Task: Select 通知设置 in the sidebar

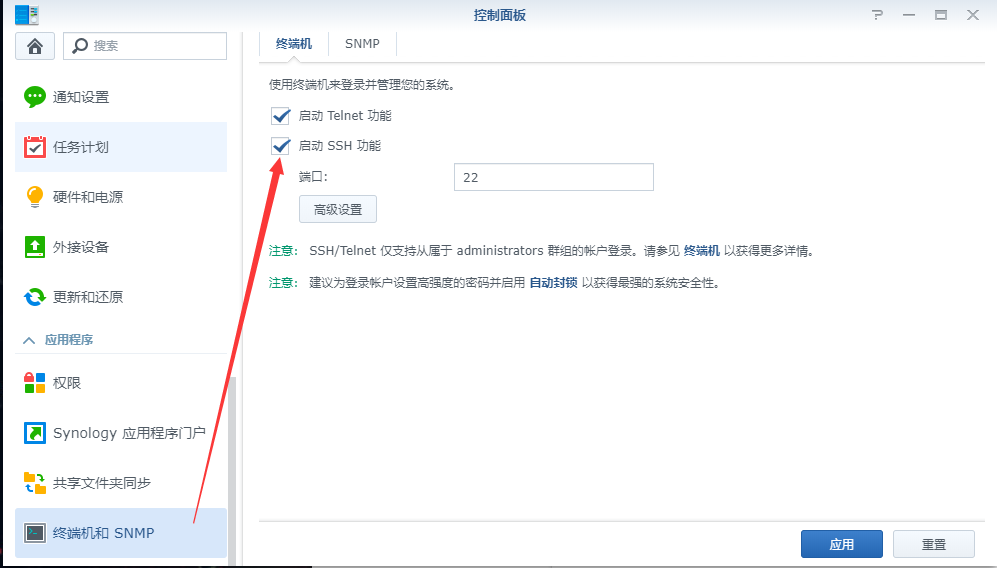Action: (x=121, y=97)
